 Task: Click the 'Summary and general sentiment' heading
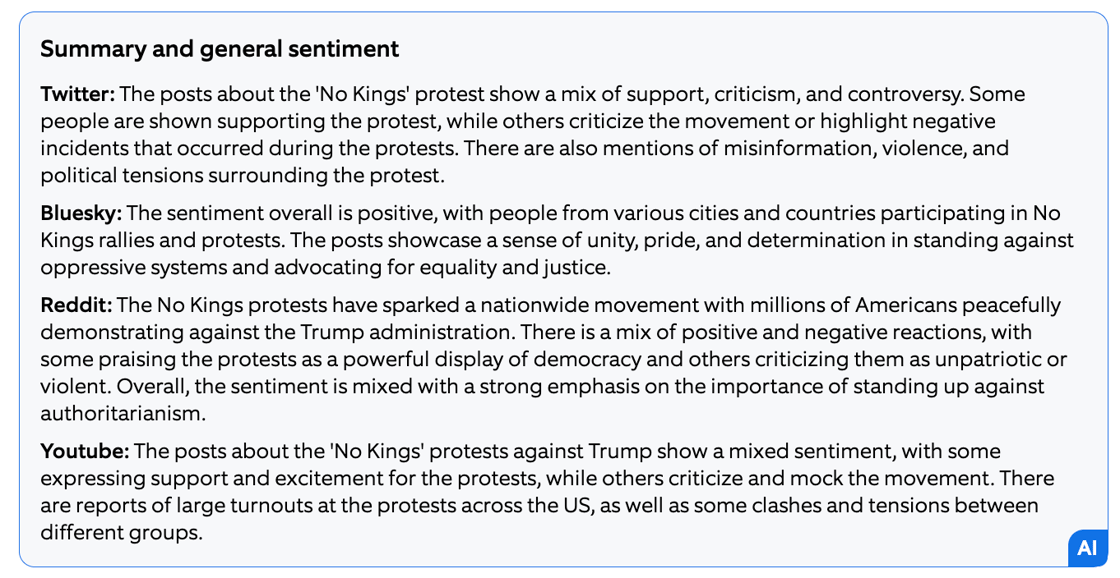click(219, 49)
